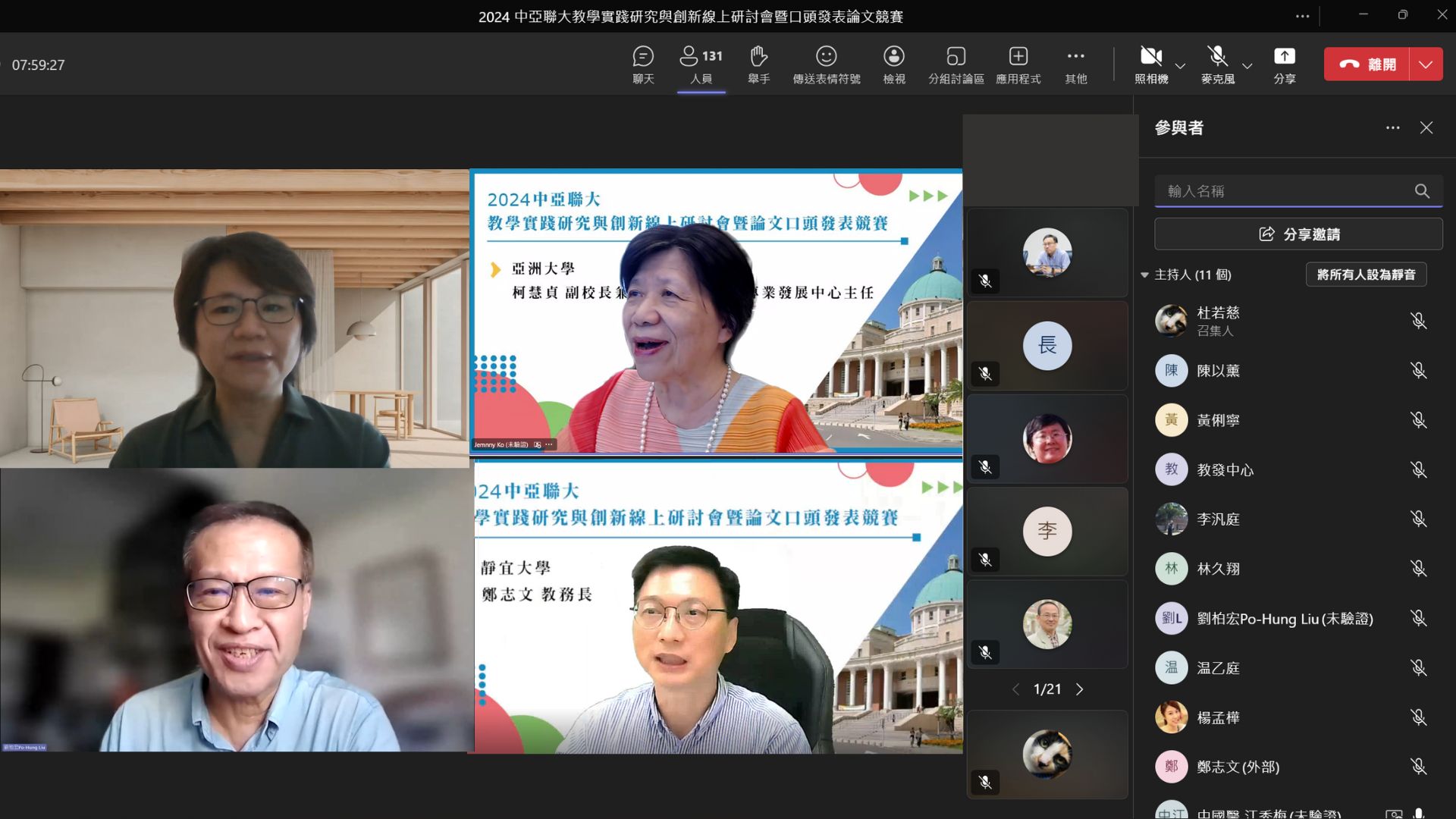Open participants panel more options ellipsis
This screenshot has height=819, width=1456.
coord(1392,127)
